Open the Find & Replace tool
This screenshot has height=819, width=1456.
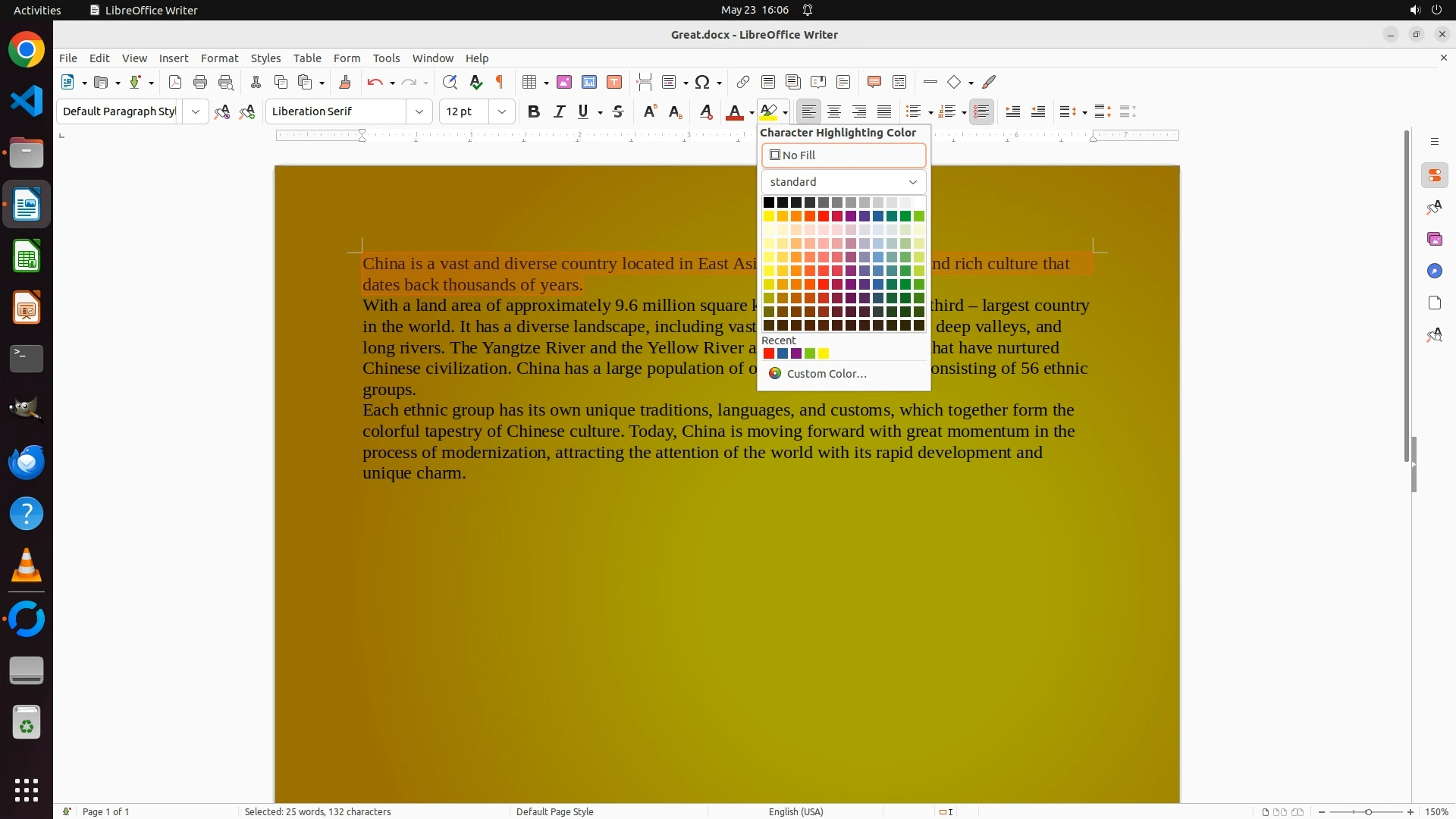(x=450, y=82)
